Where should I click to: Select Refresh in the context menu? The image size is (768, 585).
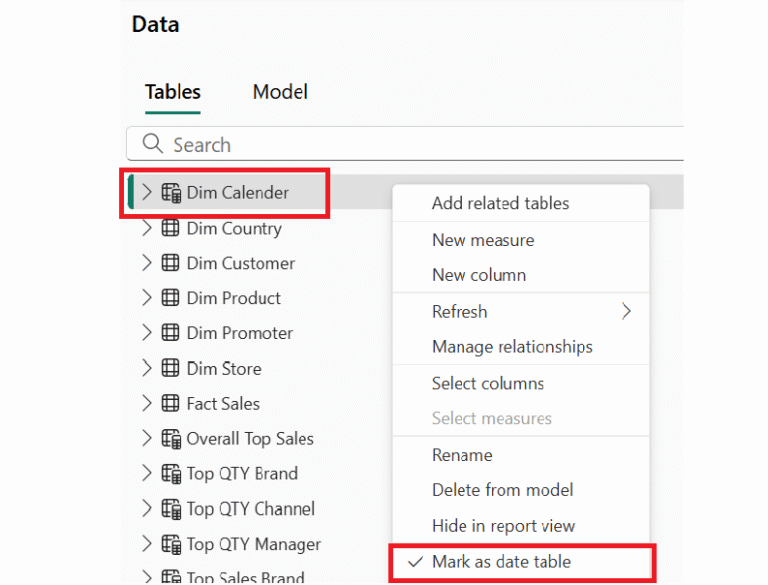click(521, 312)
